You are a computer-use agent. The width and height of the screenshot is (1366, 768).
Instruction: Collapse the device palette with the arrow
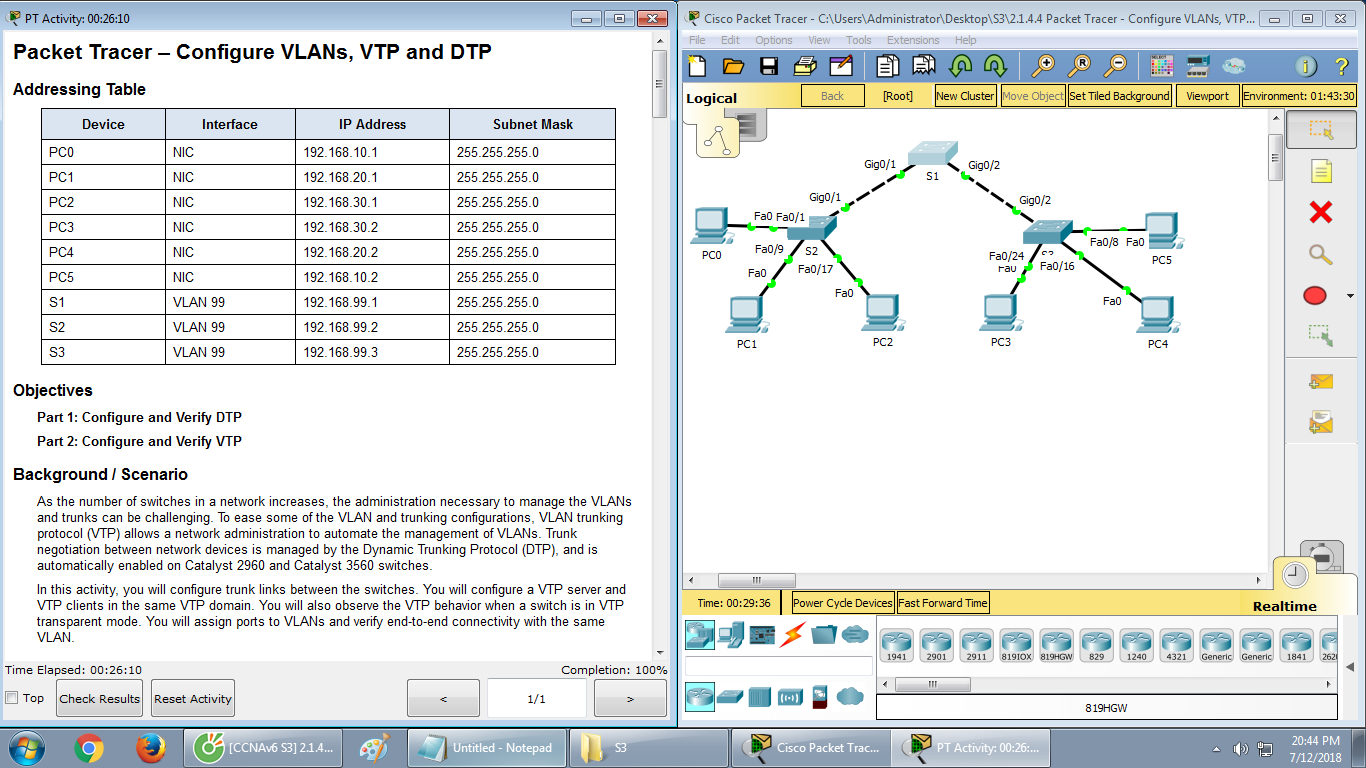tap(1351, 667)
